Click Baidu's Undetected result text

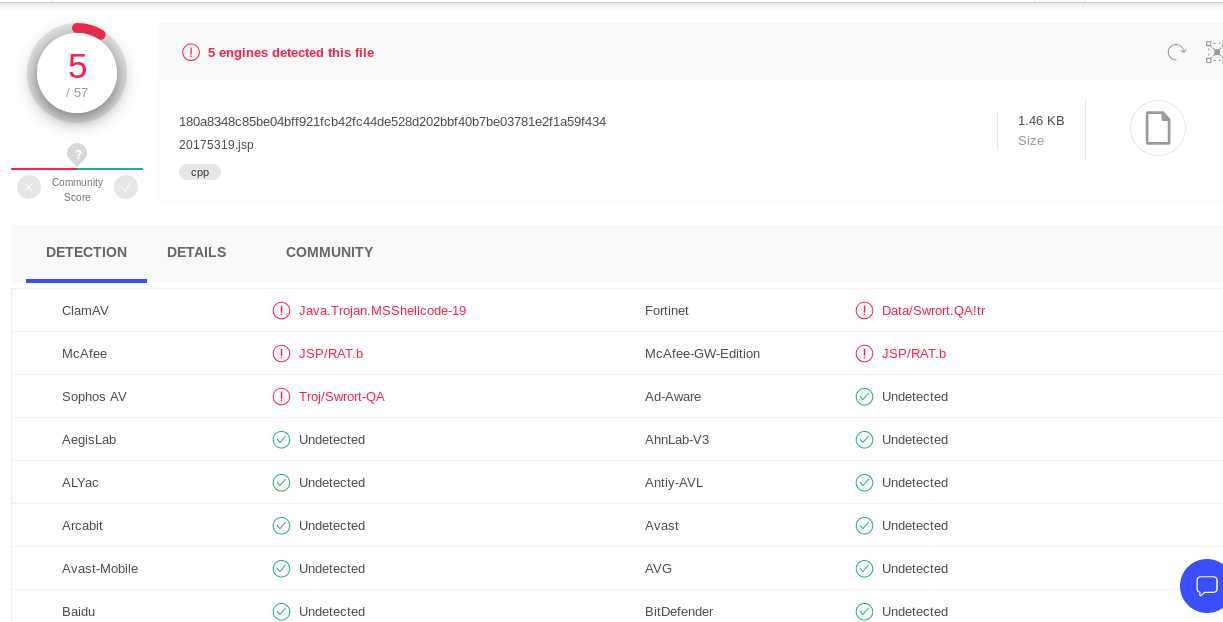(x=332, y=611)
